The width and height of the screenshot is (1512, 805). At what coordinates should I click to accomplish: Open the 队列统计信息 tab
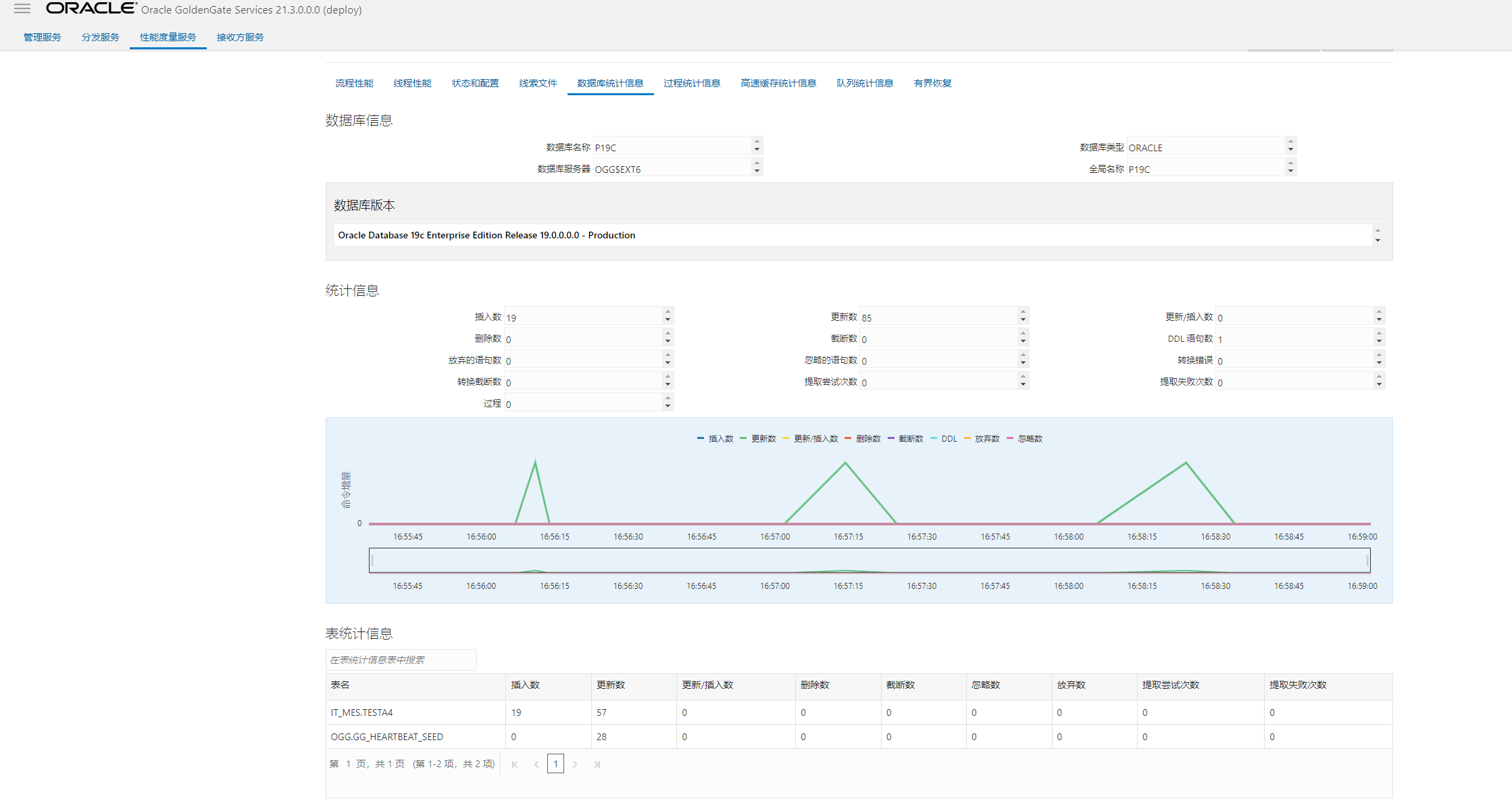[865, 83]
